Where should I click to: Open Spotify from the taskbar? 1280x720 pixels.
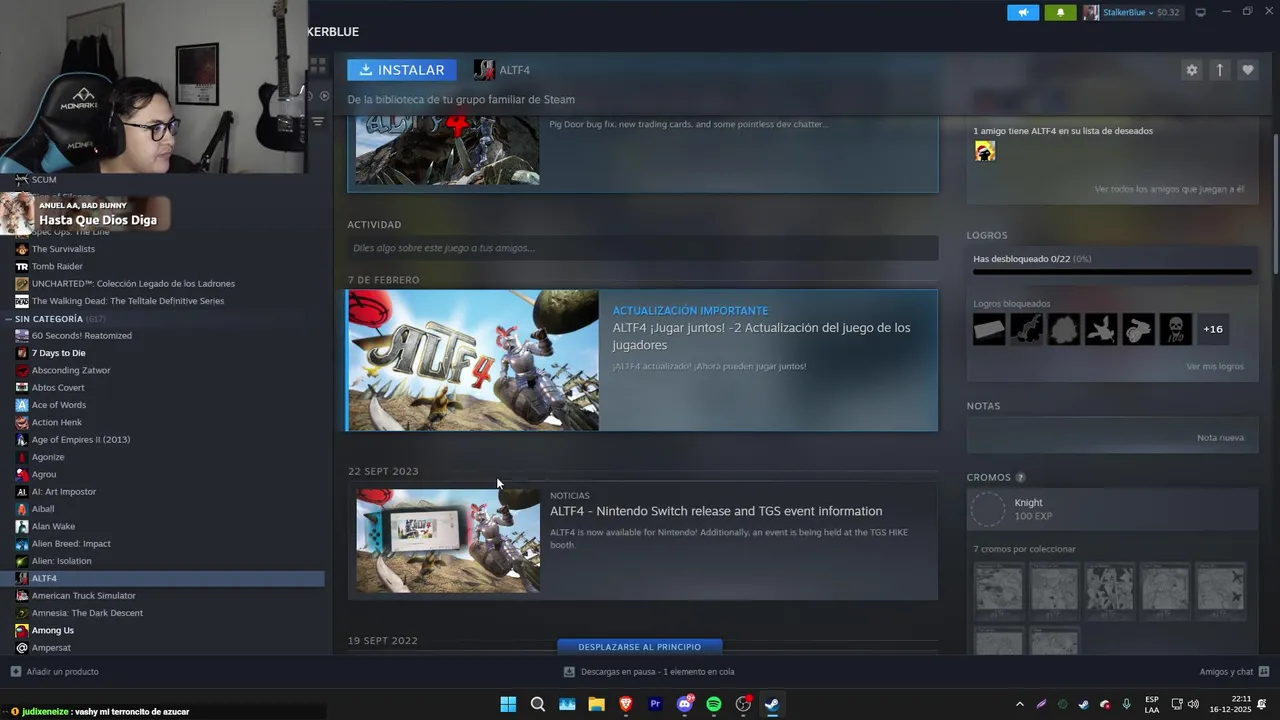[x=714, y=704]
